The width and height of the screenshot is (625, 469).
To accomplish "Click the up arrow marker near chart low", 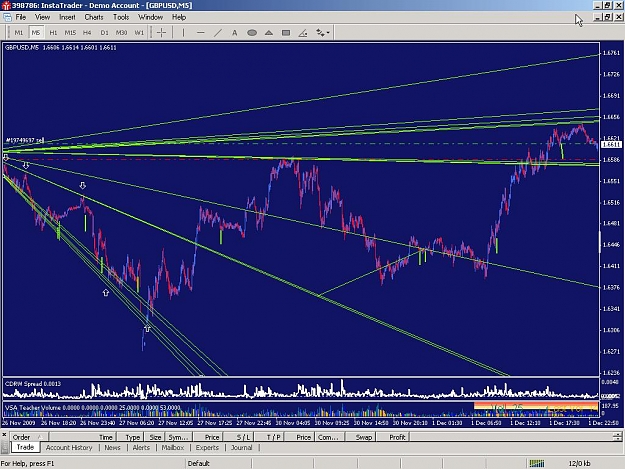I will click(x=147, y=329).
